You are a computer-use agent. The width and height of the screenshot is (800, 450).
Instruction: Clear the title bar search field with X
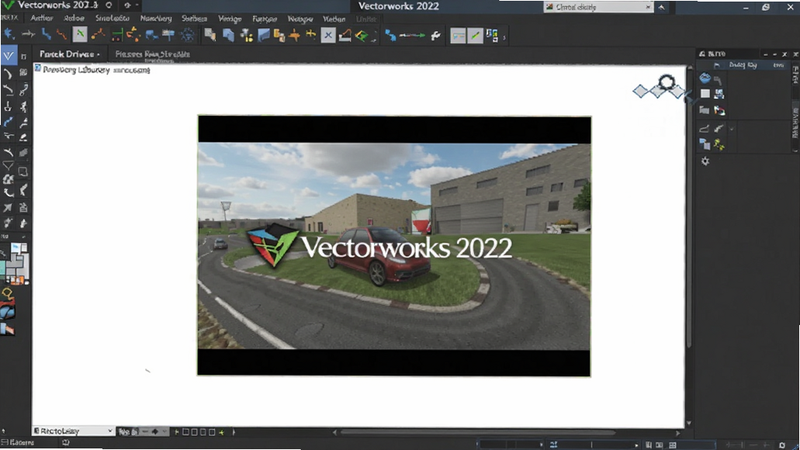648,7
